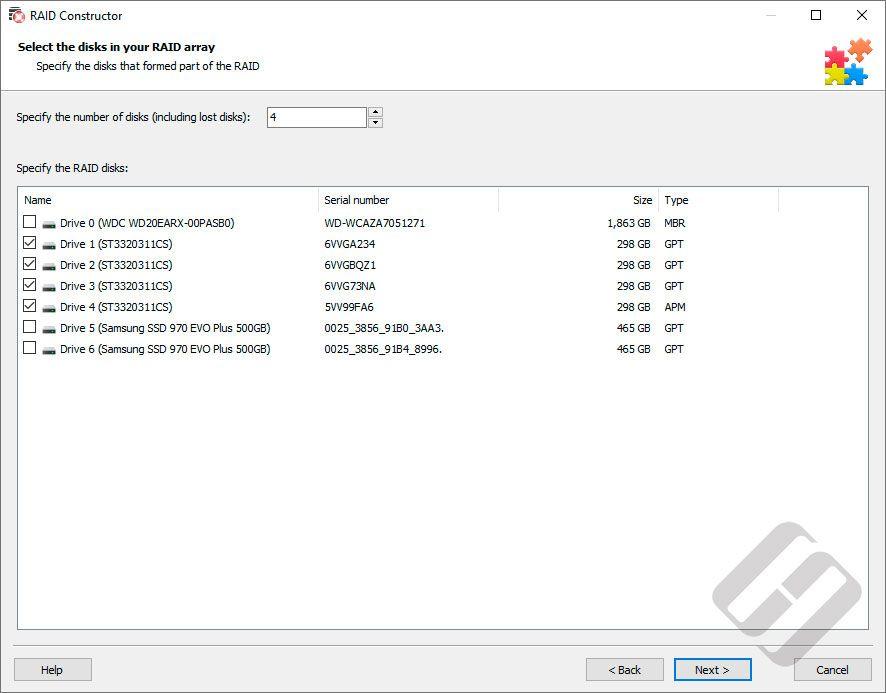
Task: Click serial number 6VVGBQZ1
Action: [350, 265]
